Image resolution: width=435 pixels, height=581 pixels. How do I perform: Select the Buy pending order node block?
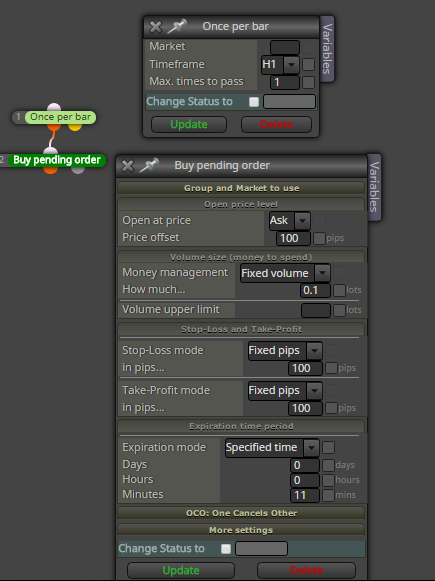click(x=57, y=160)
